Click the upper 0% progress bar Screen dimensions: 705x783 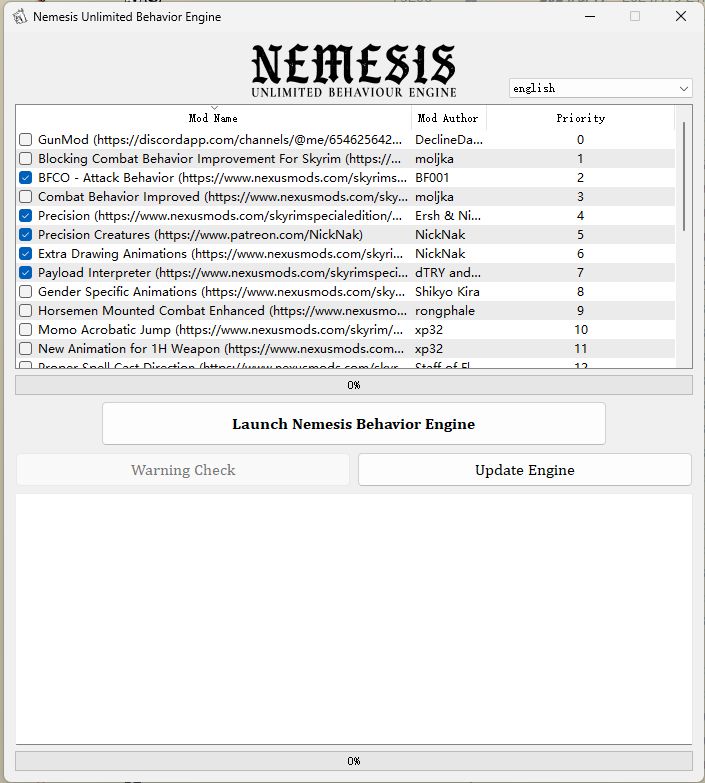353,385
